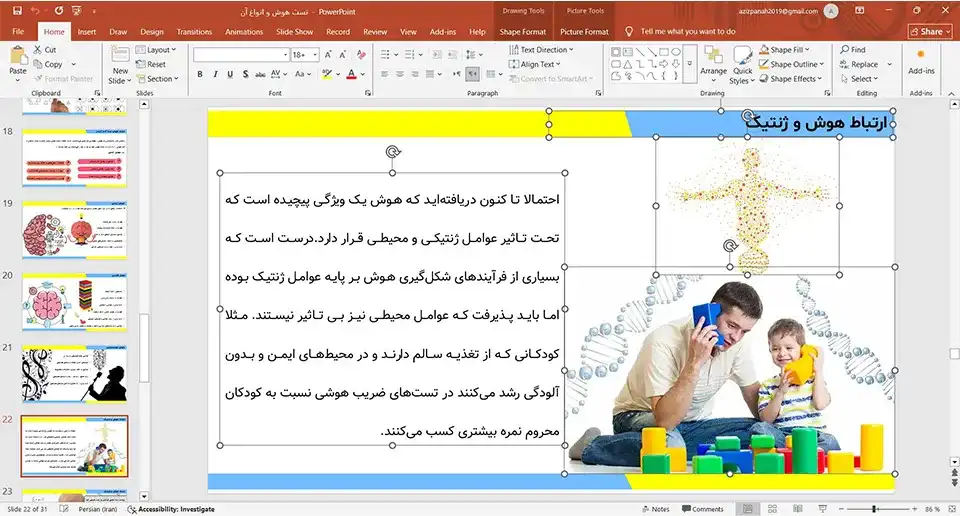Expand the shapes gallery More arrow
This screenshot has height=516, width=960.
[x=689, y=64]
